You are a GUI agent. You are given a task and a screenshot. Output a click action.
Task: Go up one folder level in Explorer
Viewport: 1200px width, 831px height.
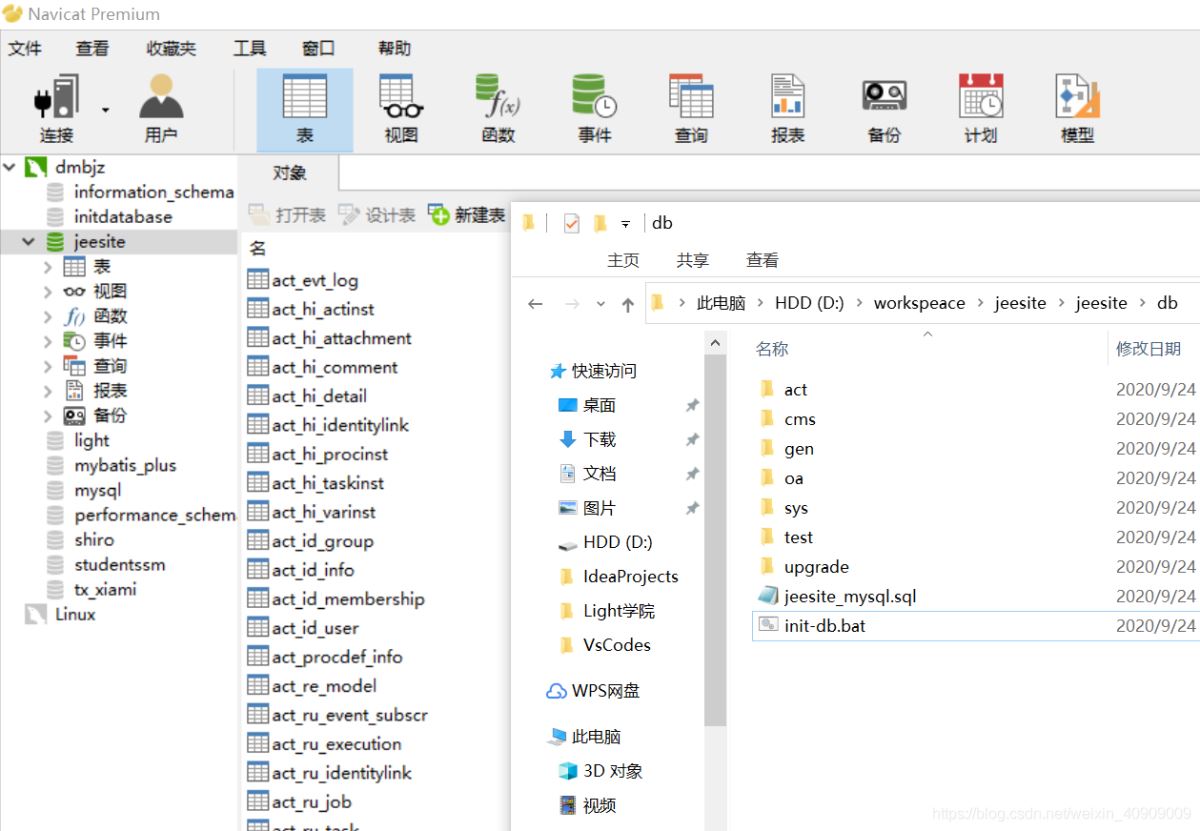[x=628, y=304]
